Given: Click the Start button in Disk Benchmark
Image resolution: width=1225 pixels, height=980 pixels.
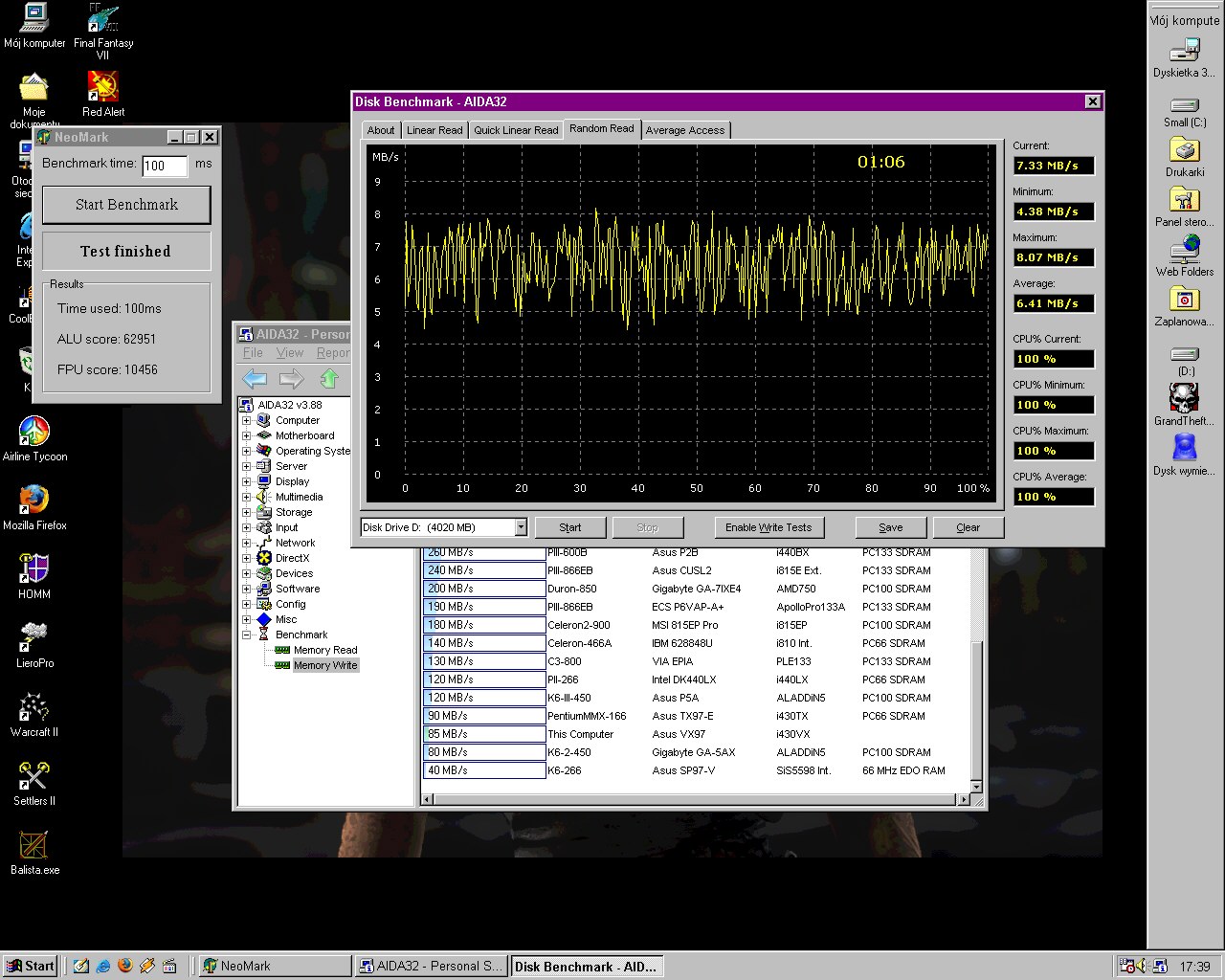Looking at the screenshot, I should click(570, 527).
